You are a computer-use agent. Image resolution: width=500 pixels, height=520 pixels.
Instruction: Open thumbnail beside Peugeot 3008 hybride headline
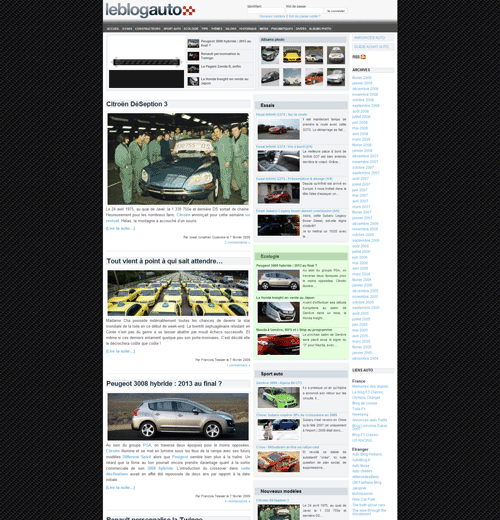click(x=193, y=43)
